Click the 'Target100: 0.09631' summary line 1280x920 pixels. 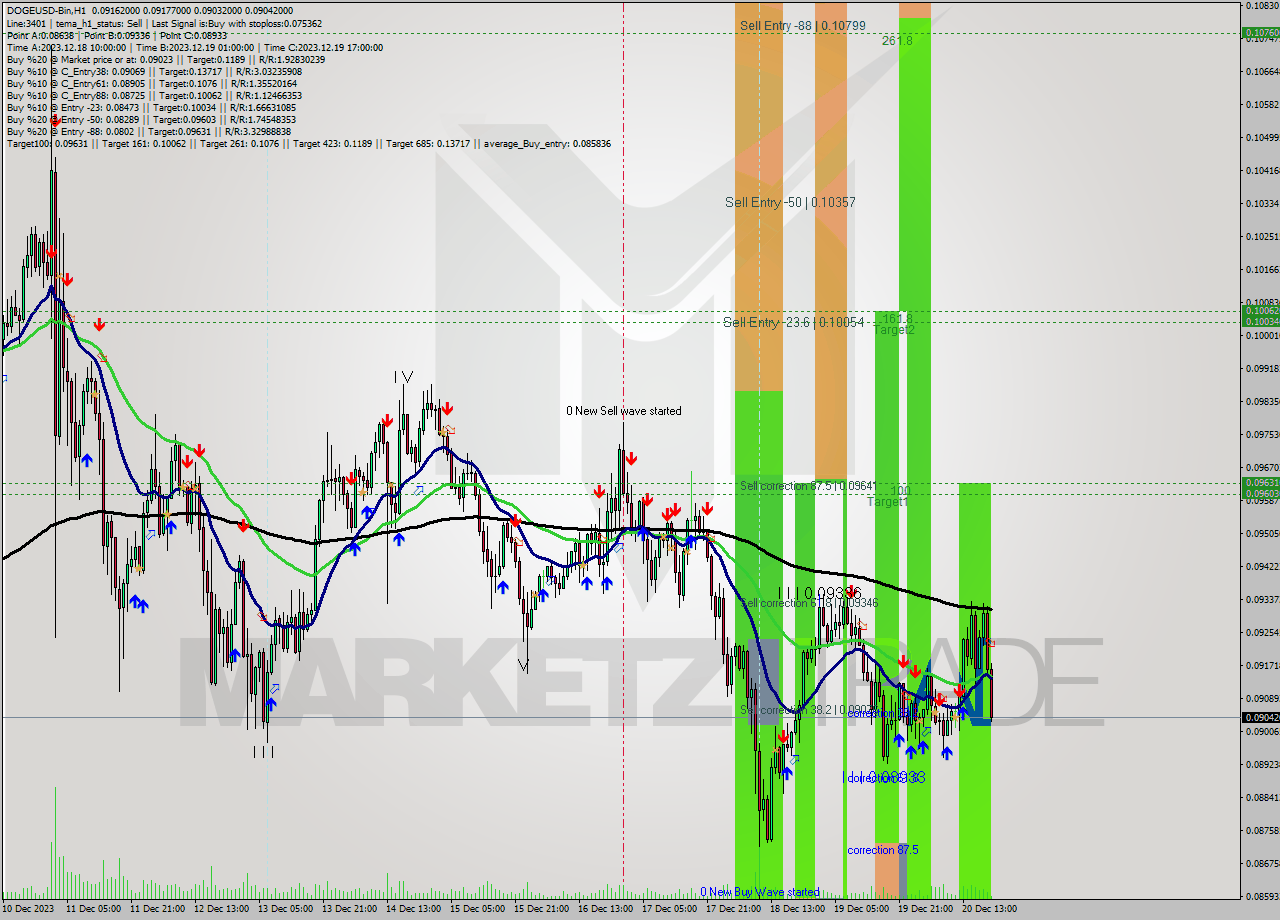click(308, 144)
